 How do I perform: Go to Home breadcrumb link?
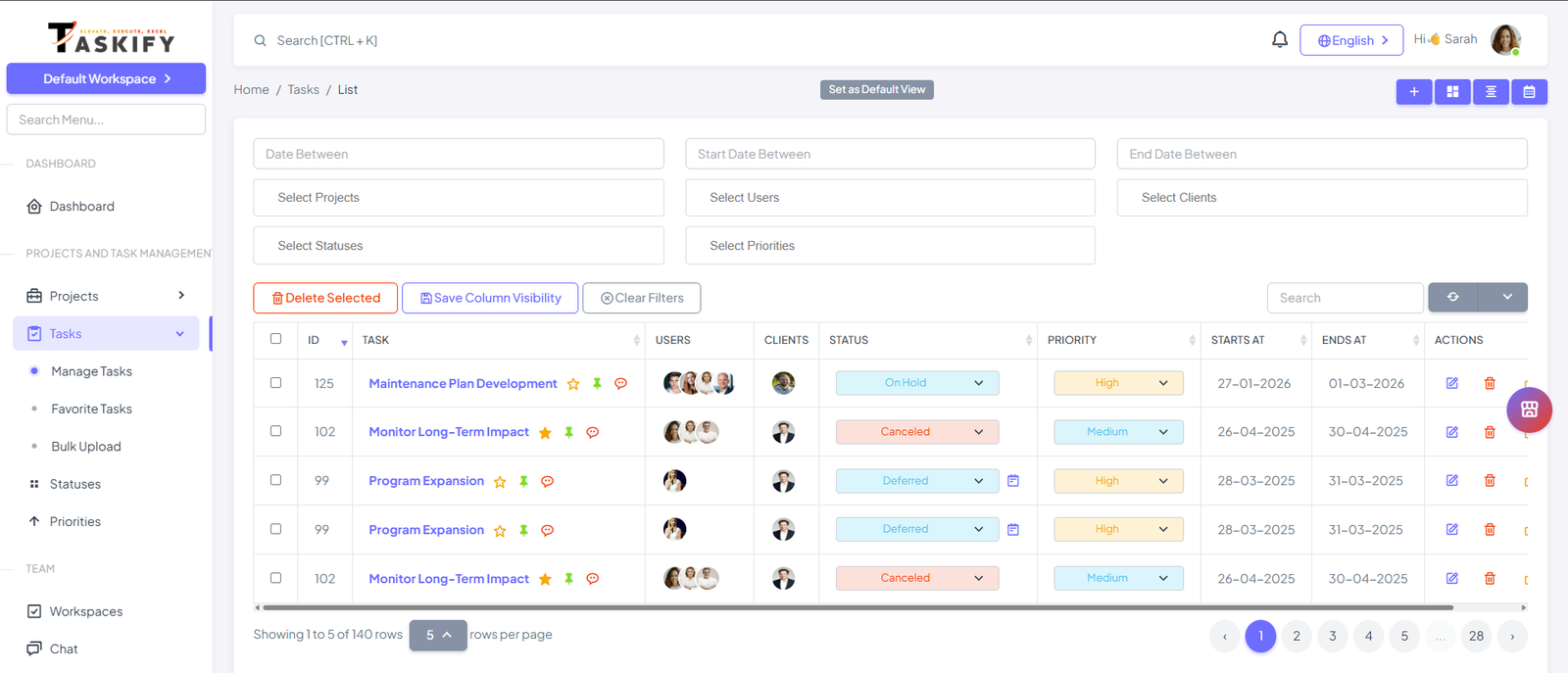pos(251,89)
